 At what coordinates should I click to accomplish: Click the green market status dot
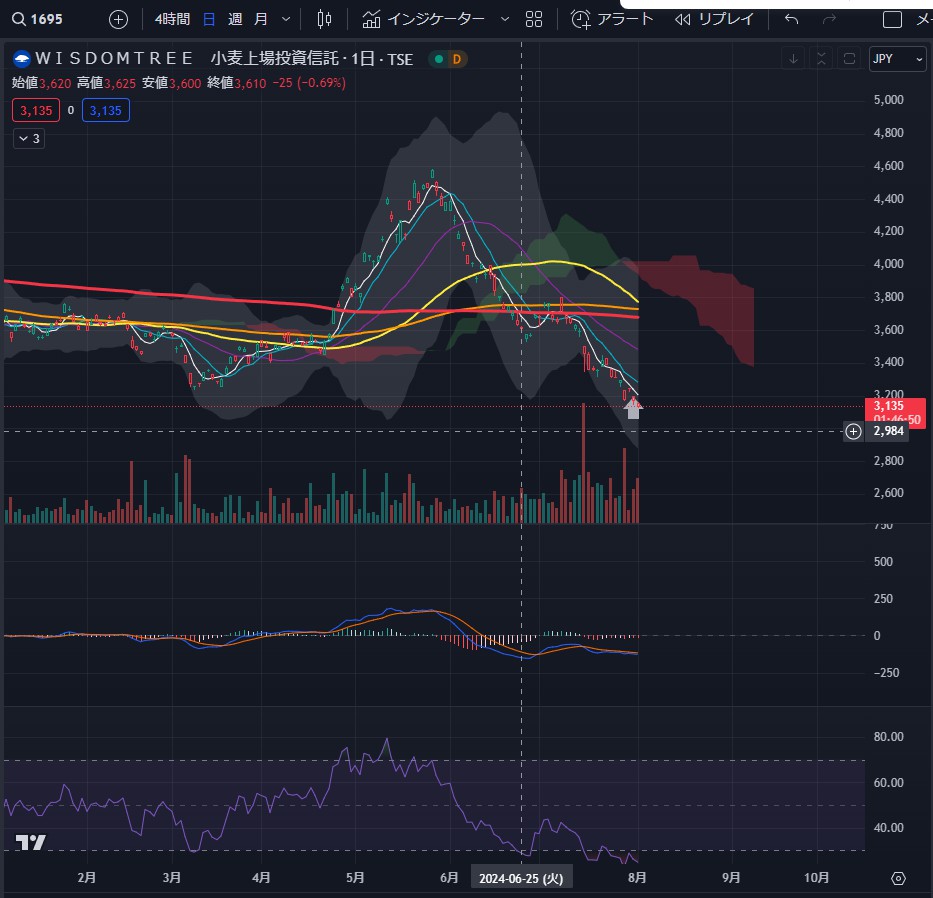(439, 59)
